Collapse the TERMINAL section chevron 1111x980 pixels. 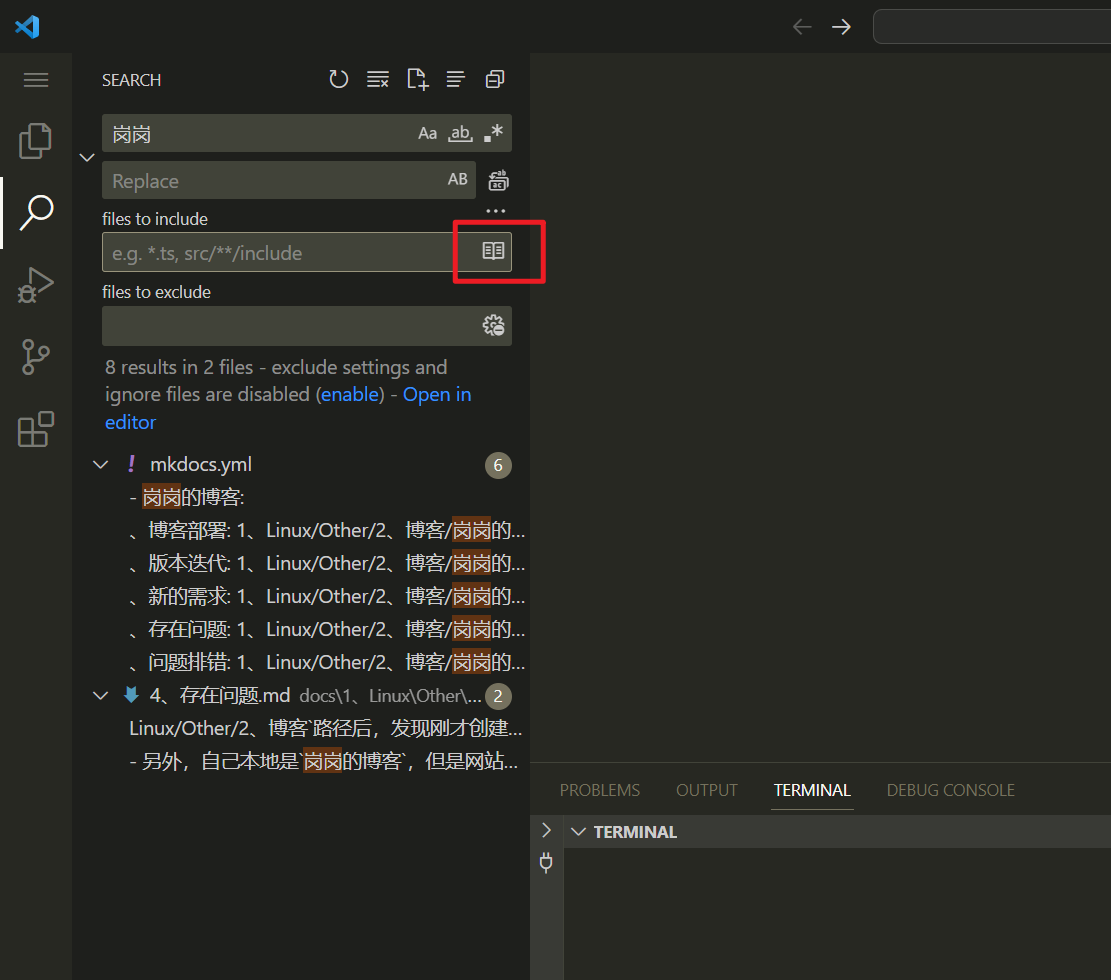(x=578, y=831)
